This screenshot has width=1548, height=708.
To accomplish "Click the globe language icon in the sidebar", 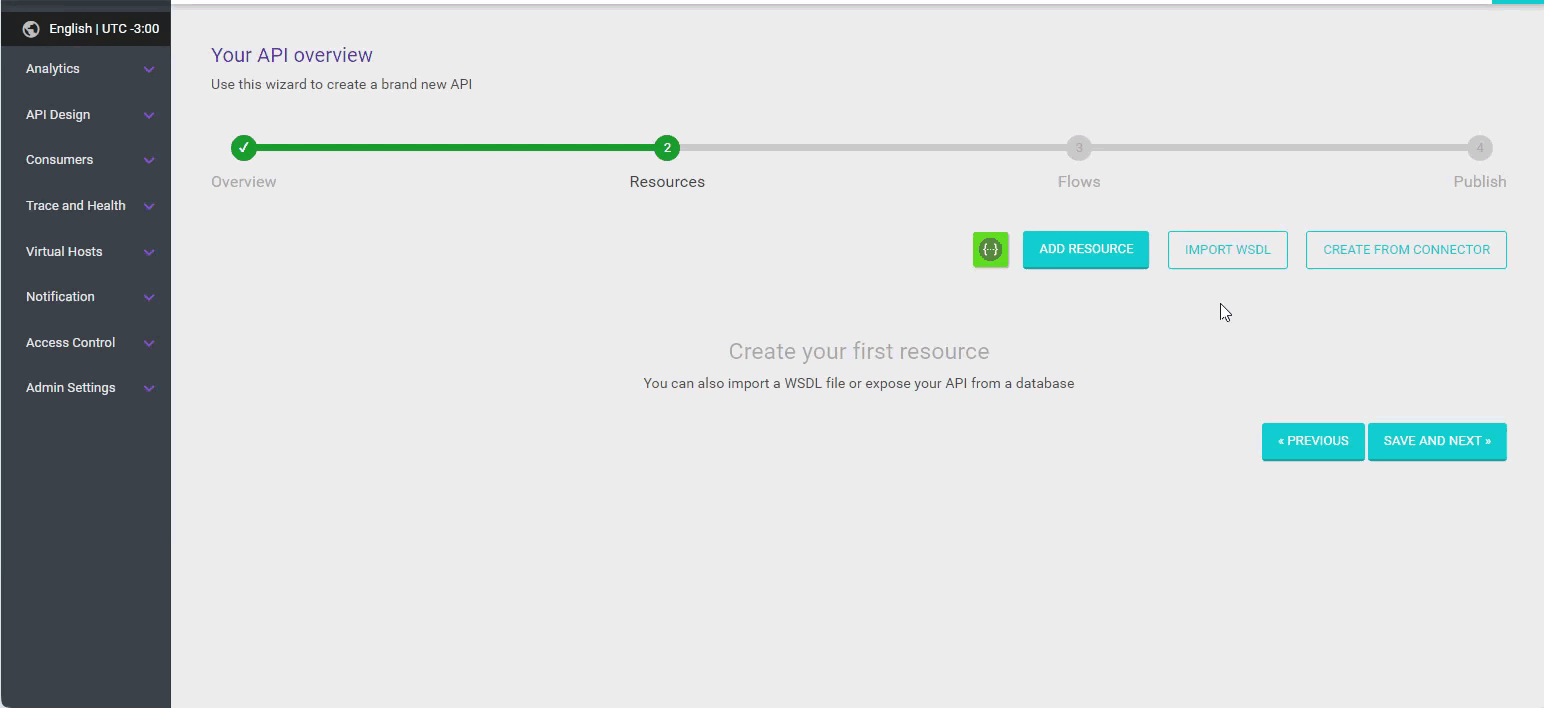I will tap(30, 28).
